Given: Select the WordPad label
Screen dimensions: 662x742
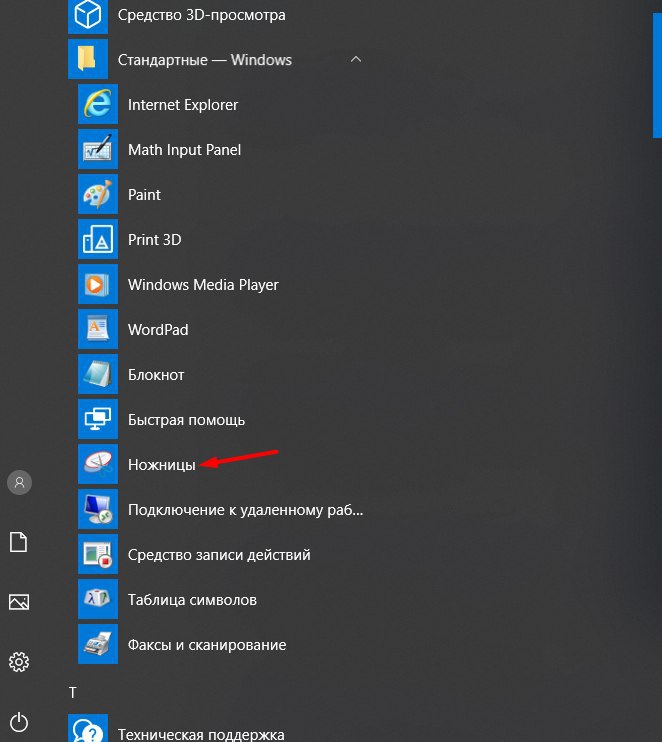Looking at the screenshot, I should (158, 329).
